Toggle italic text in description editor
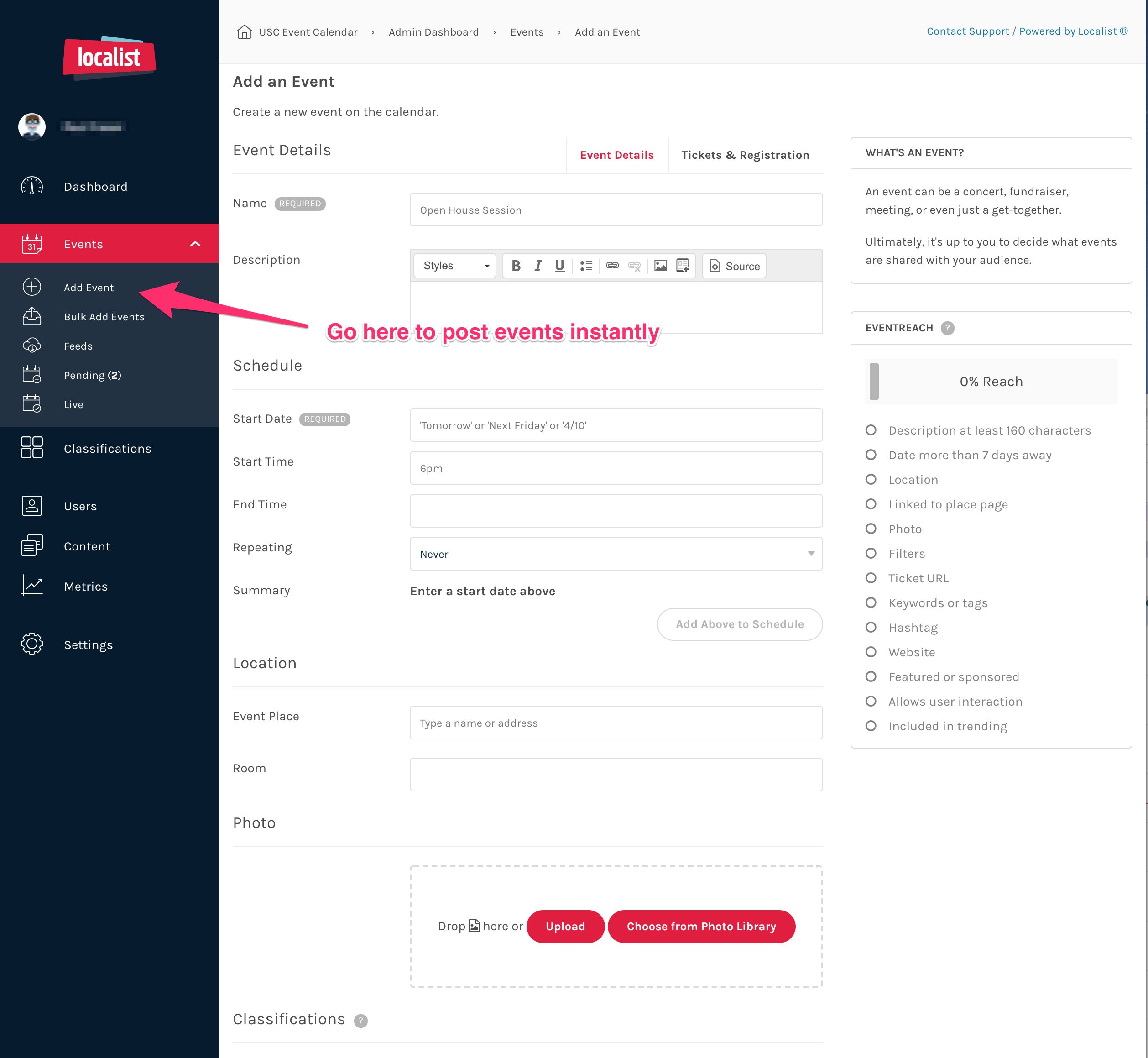The height and width of the screenshot is (1058, 1148). pyautogui.click(x=538, y=266)
